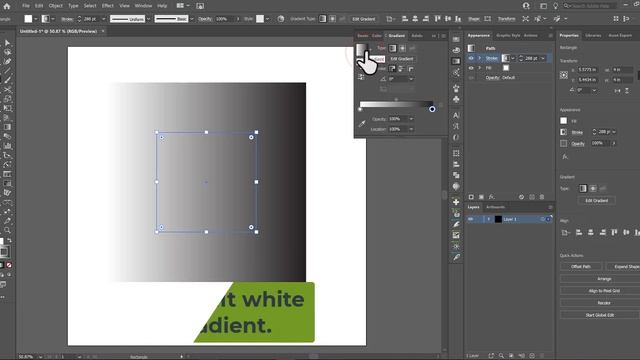Viewport: 640px width, 360px height.
Task: Expand Layer 1 in the Layers panel
Action: 489,220
